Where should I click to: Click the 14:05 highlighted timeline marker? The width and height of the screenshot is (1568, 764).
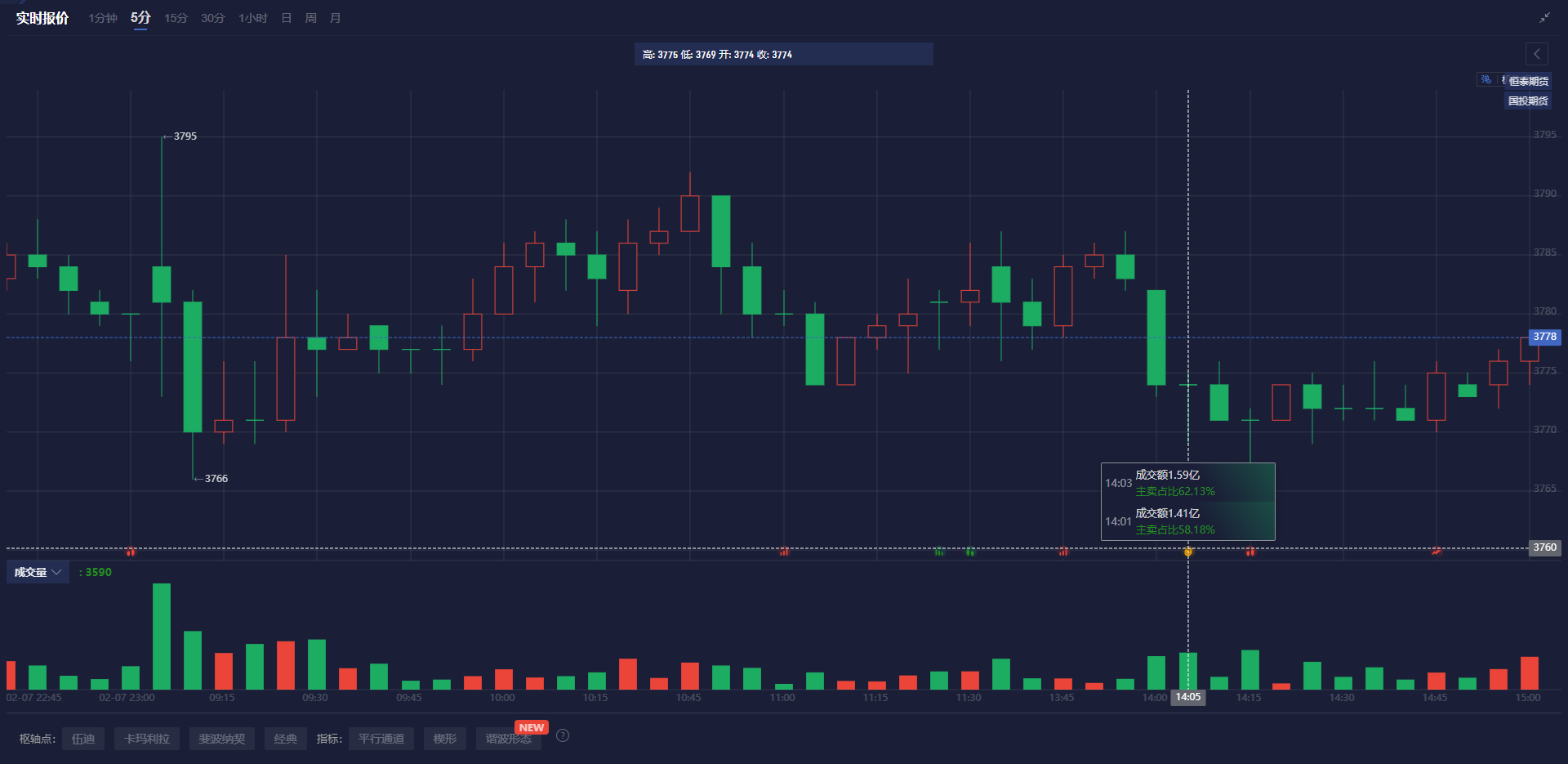(x=1188, y=697)
